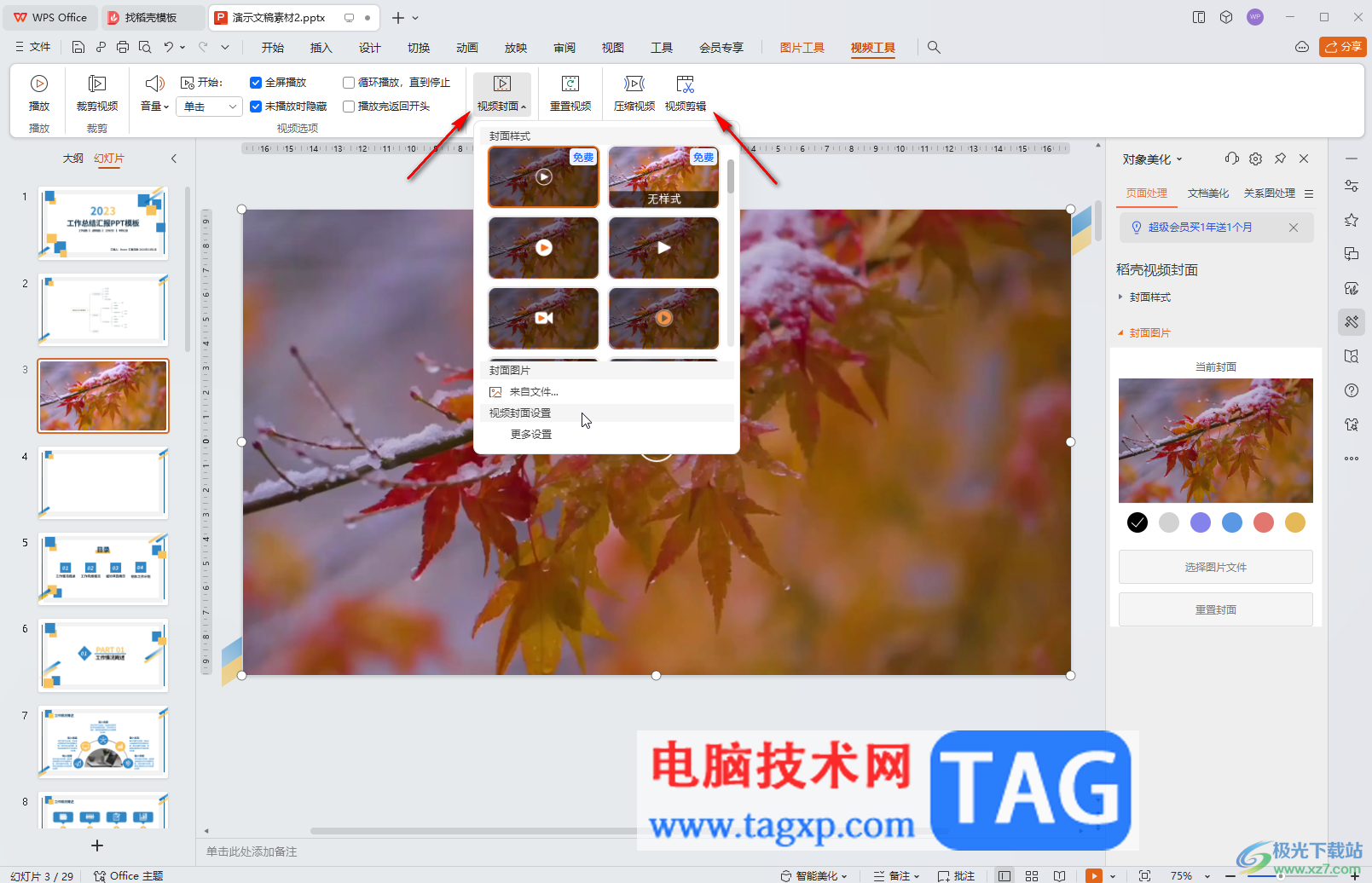Open the 智能美化 status bar dropdown

click(813, 875)
